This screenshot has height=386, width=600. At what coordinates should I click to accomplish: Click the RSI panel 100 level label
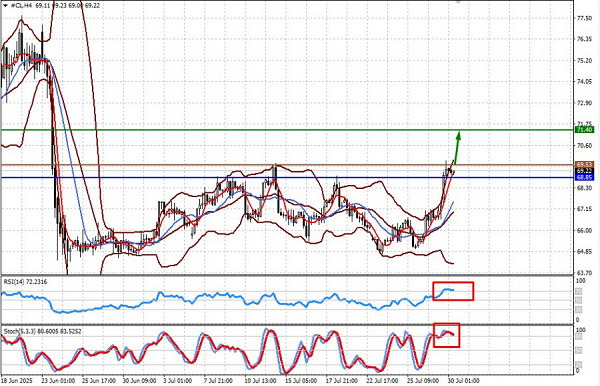click(580, 281)
